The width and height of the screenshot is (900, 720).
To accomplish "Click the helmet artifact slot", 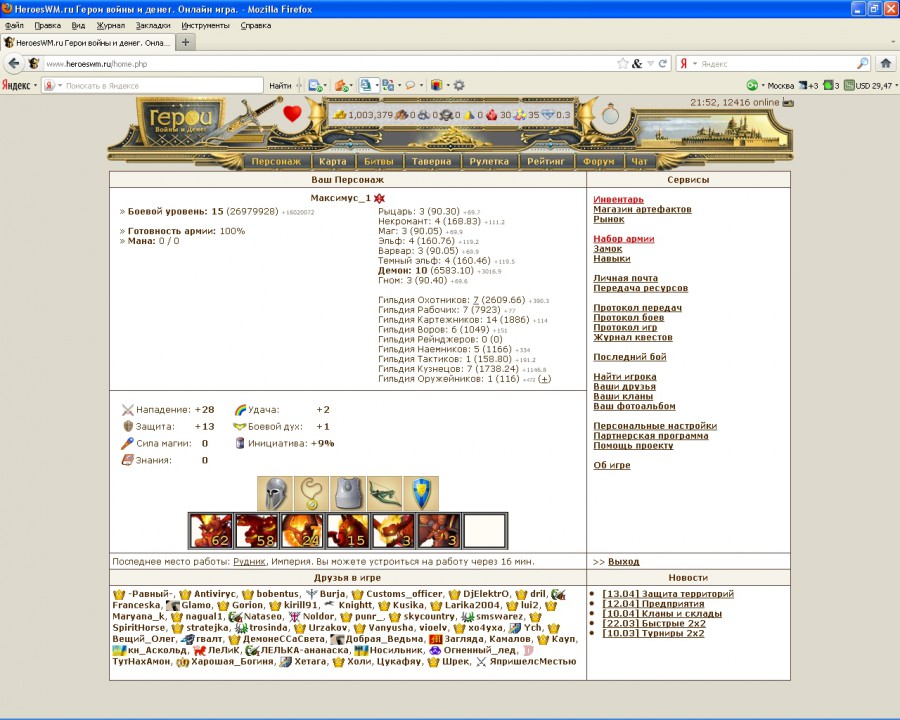I will (275, 493).
